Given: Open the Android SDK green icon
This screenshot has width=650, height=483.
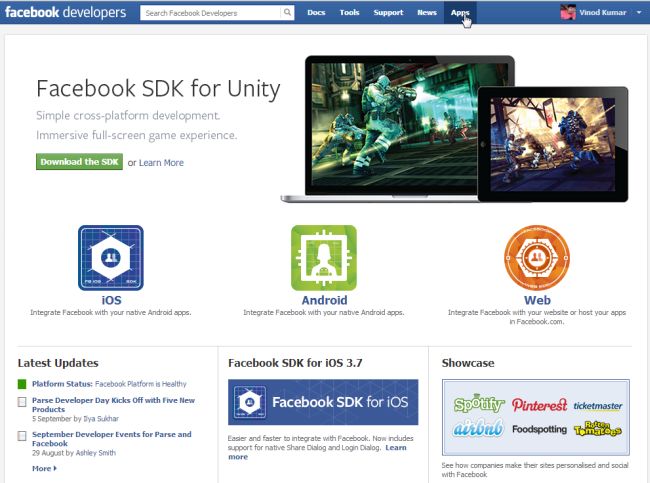Looking at the screenshot, I should pyautogui.click(x=324, y=258).
